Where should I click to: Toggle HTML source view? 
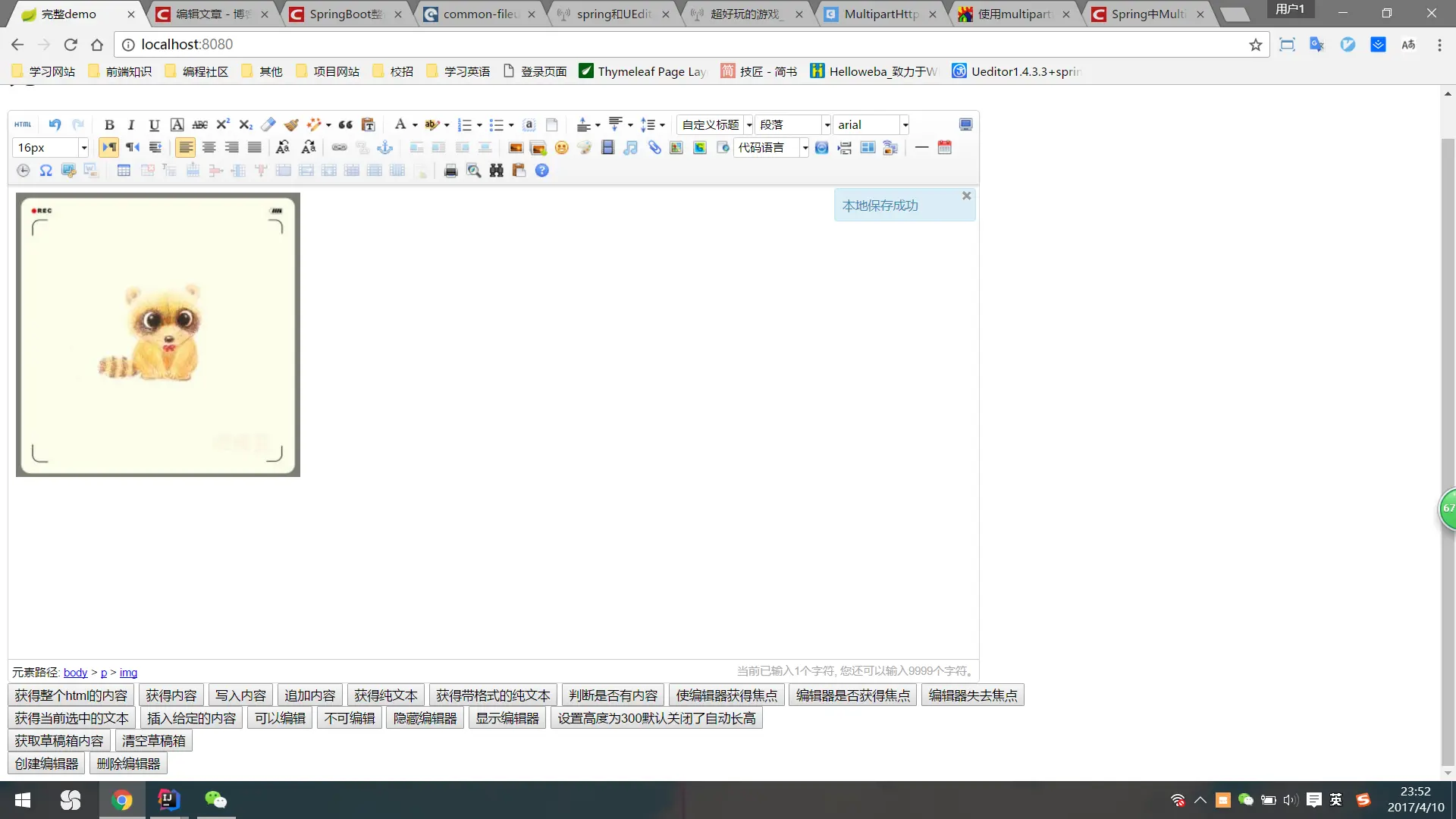point(23,124)
